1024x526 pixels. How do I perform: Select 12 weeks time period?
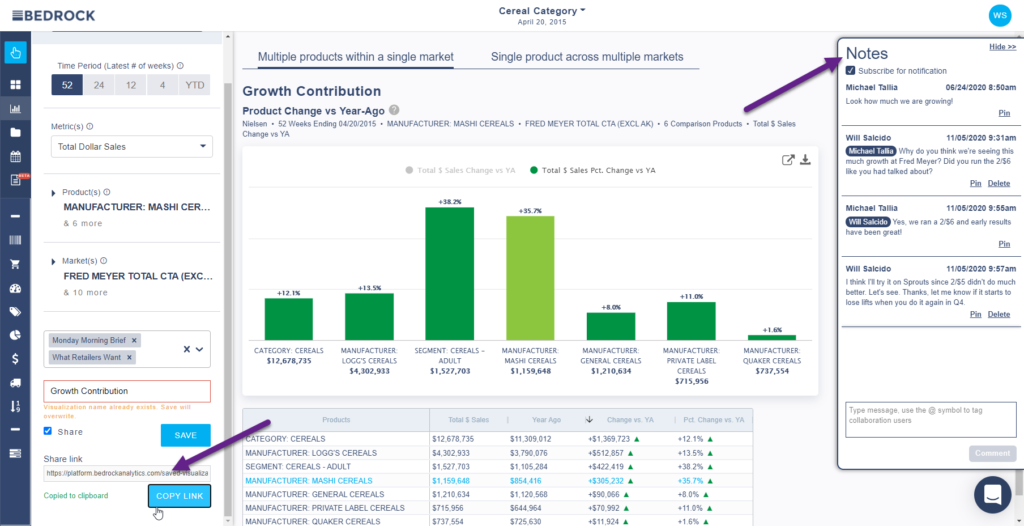131,85
